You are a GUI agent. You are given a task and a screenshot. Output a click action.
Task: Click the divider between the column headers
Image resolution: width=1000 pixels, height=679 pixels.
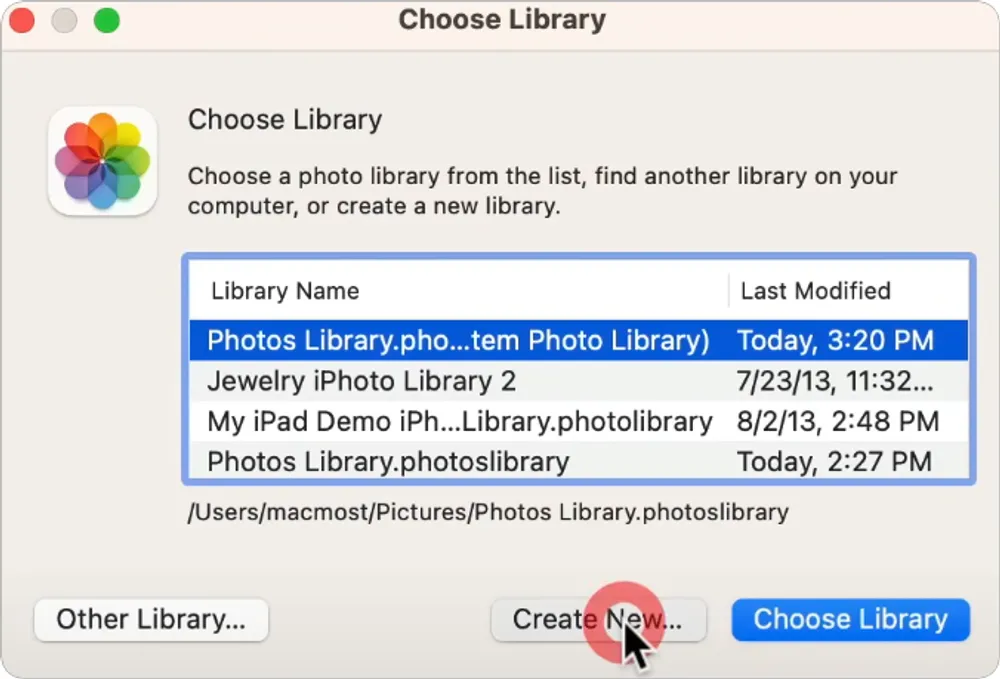point(729,291)
